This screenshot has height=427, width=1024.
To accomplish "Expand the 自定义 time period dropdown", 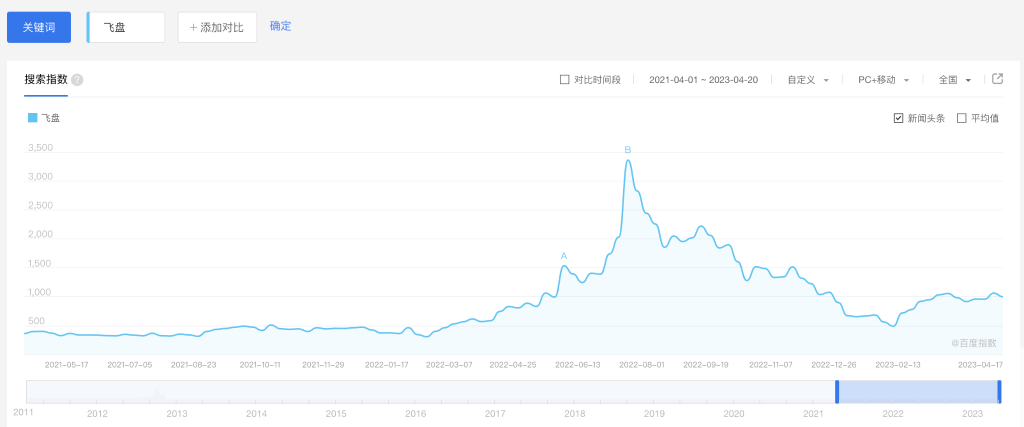I will (x=808, y=80).
